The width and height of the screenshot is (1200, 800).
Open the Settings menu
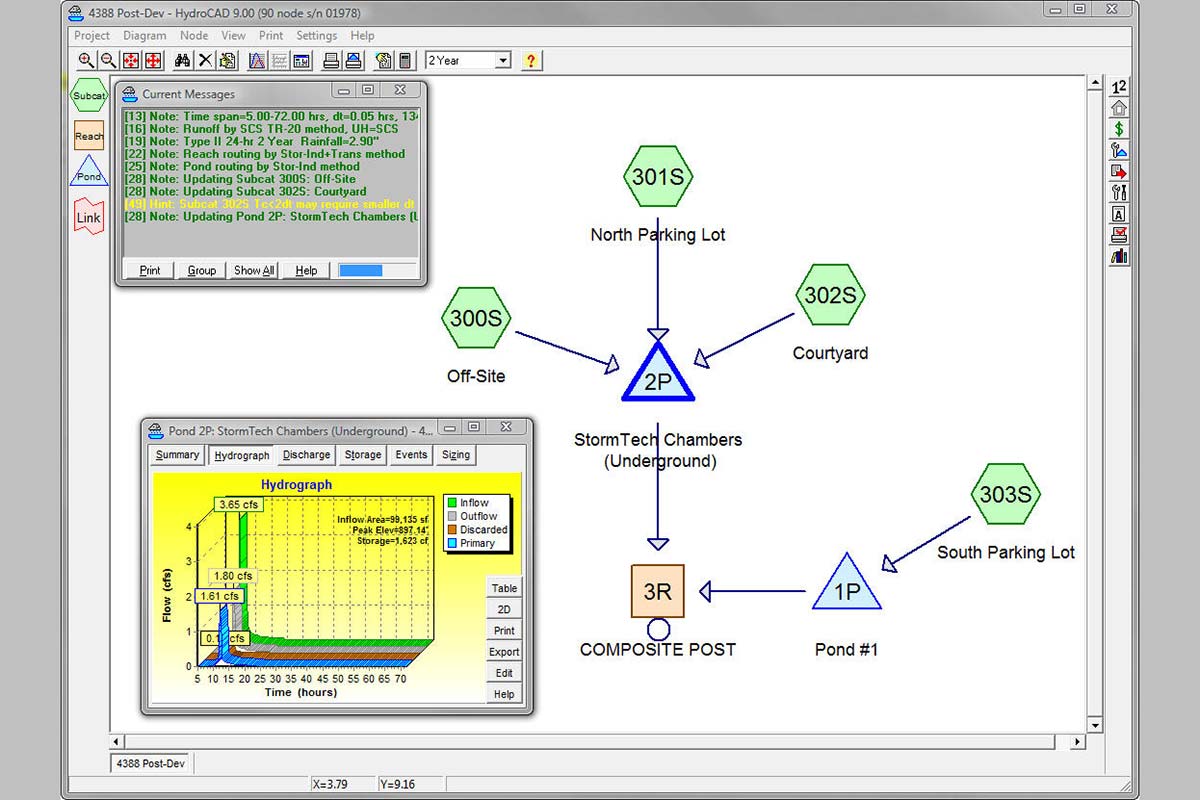(316, 35)
